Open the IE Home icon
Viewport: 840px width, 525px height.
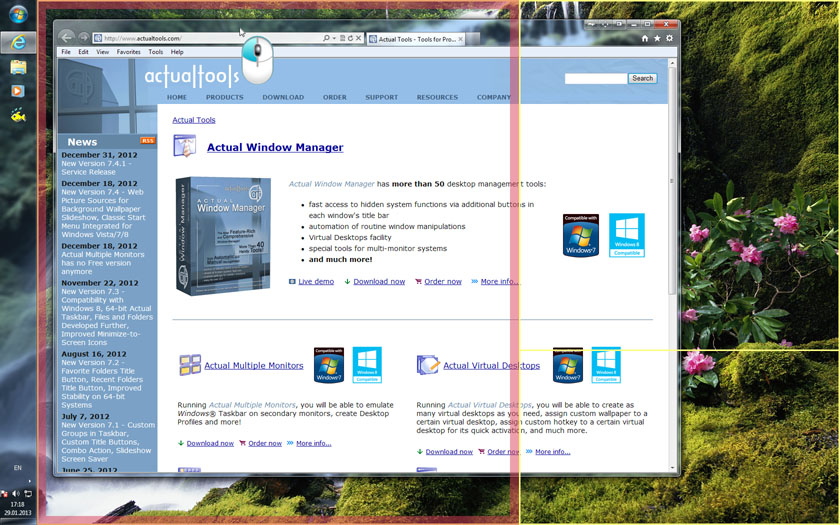(644, 38)
